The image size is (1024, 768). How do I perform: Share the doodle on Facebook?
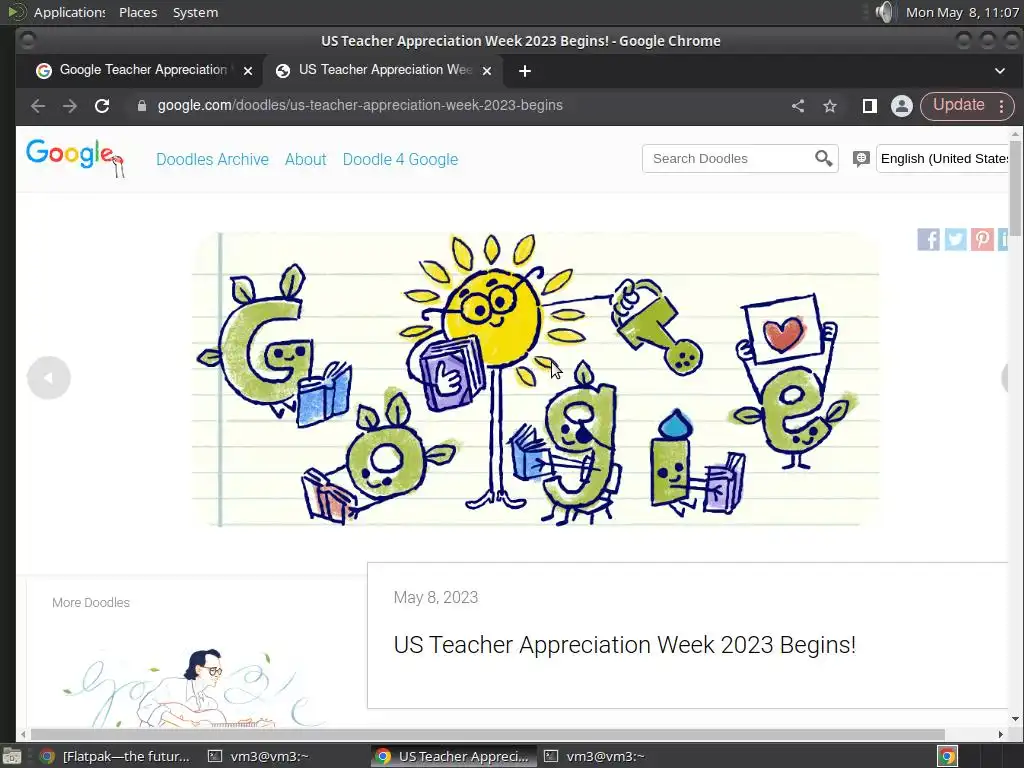click(929, 240)
